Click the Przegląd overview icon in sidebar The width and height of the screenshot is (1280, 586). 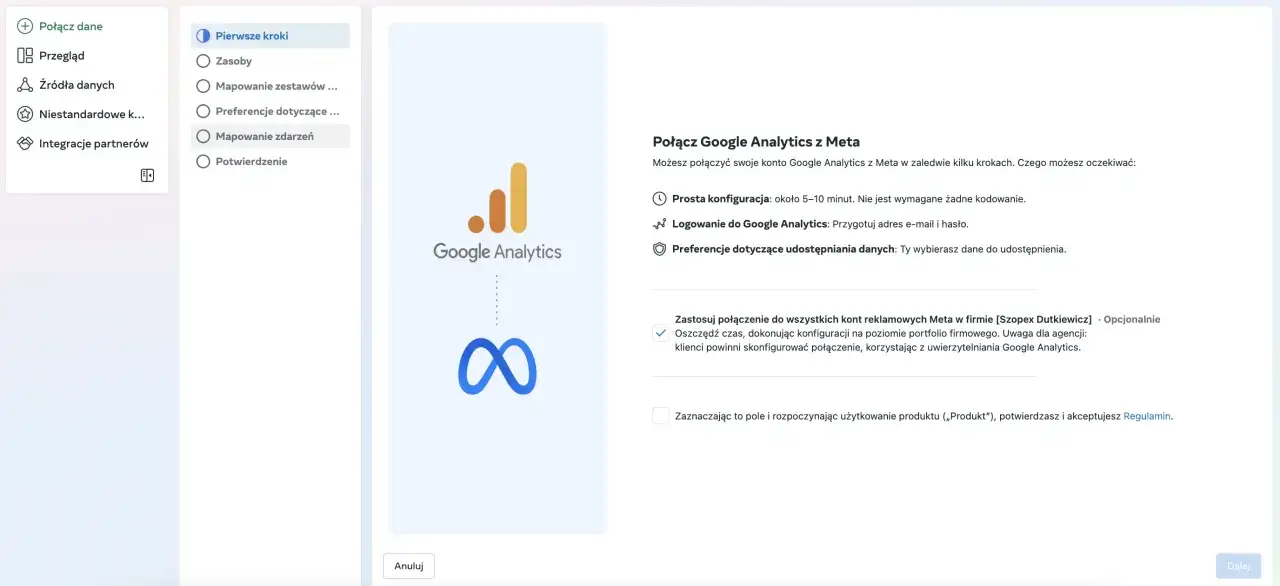coord(24,55)
